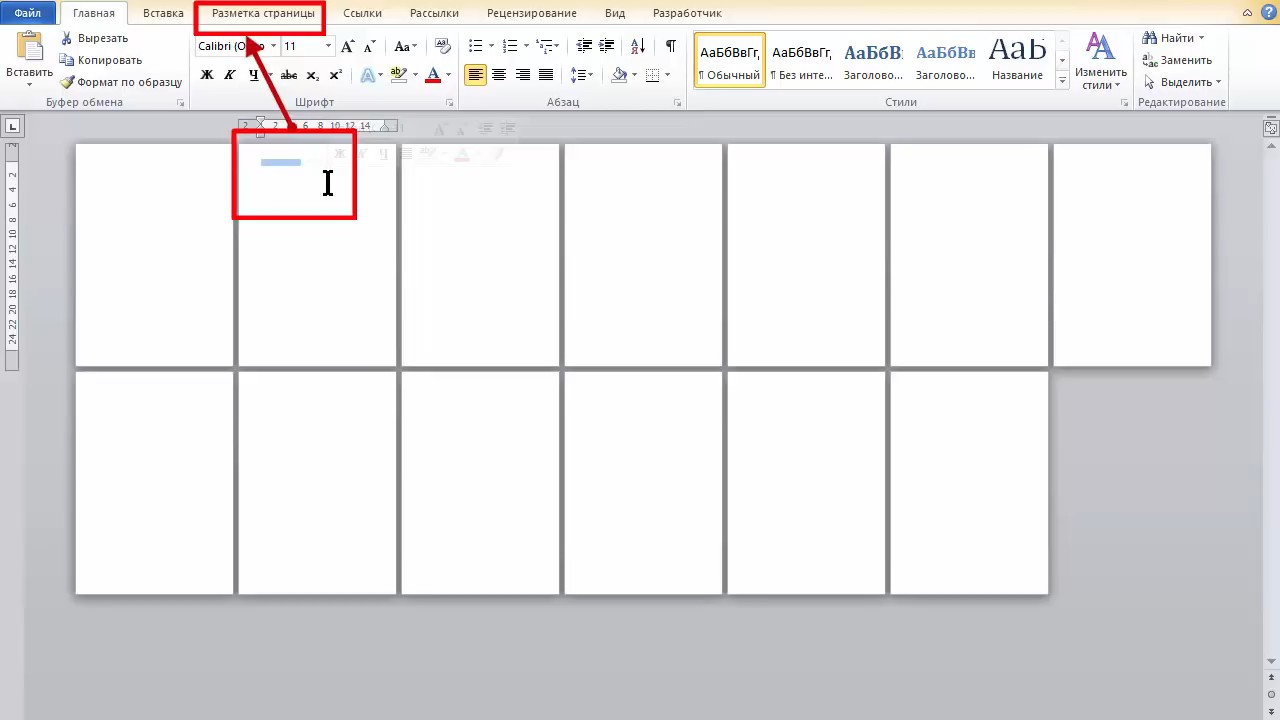
Task: Apply subscript formatting
Action: click(x=312, y=75)
